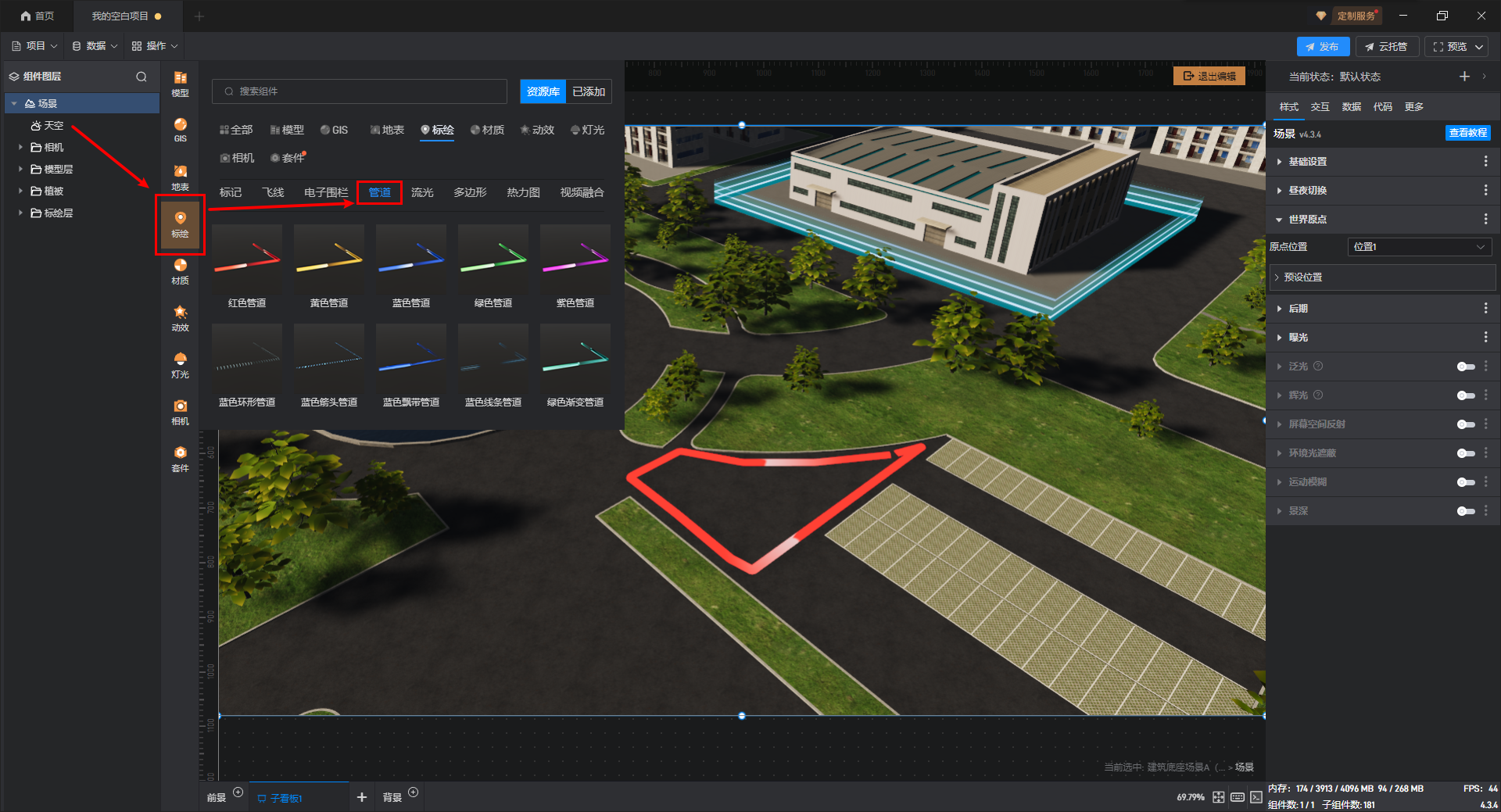Filter components by 材质 category

point(487,130)
